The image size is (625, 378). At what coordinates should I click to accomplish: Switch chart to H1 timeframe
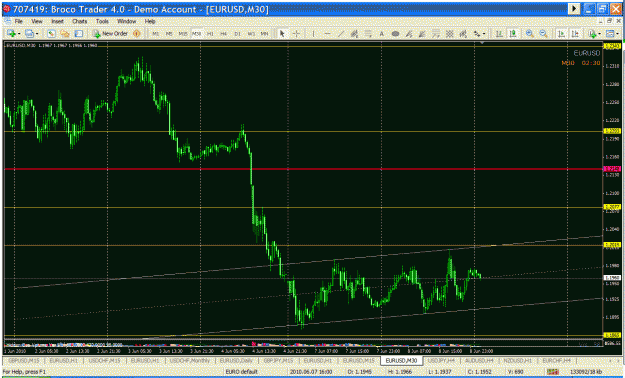pyautogui.click(x=210, y=34)
